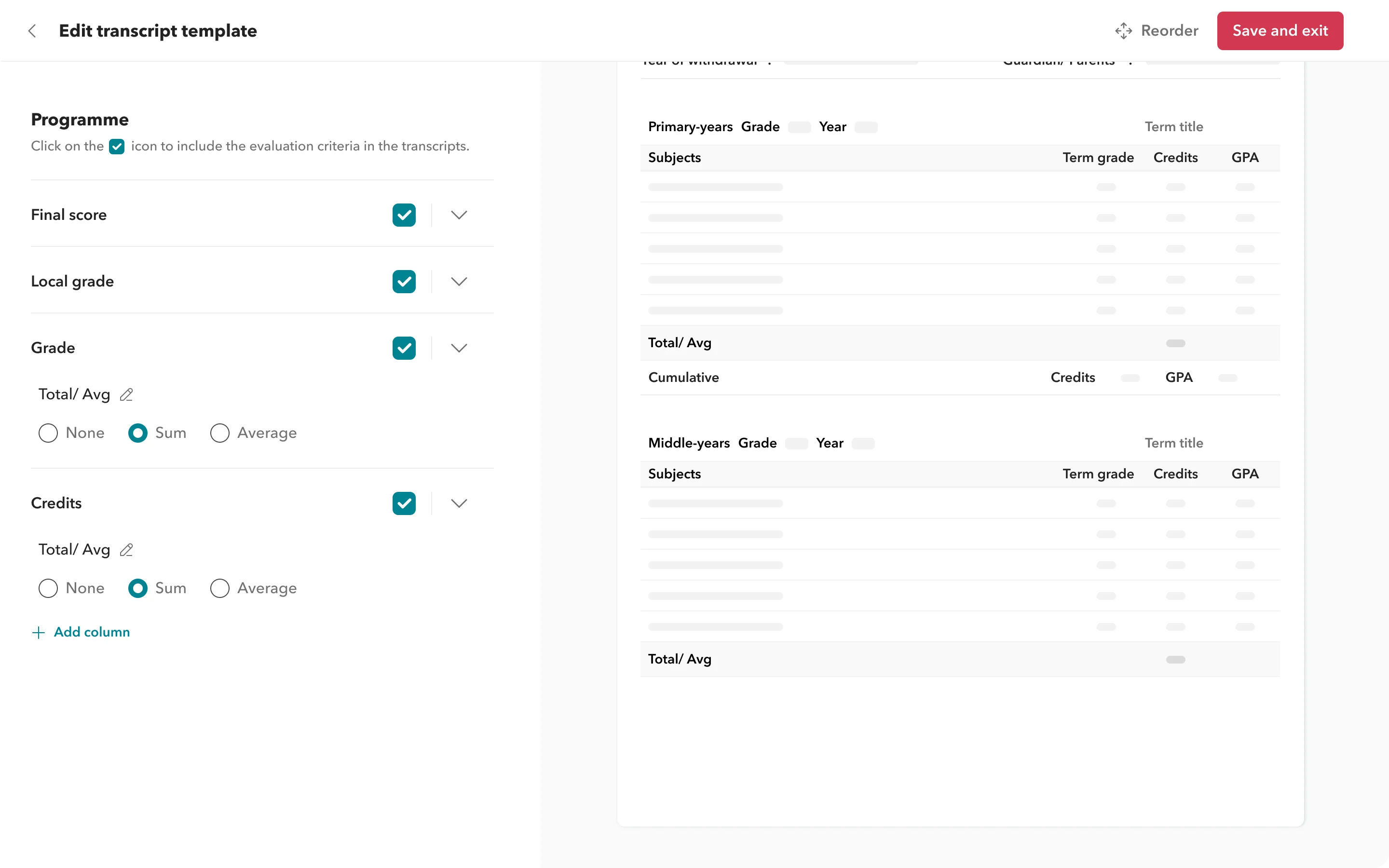Screen dimensions: 1389x868
Task: Collapse the Grade section chevron
Action: coord(459,348)
